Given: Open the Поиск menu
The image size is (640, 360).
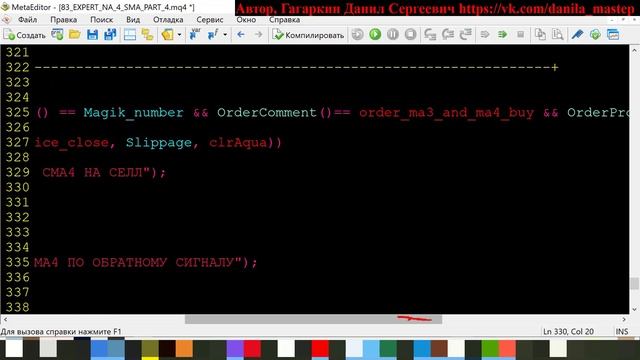Looking at the screenshot, I should tap(102, 20).
